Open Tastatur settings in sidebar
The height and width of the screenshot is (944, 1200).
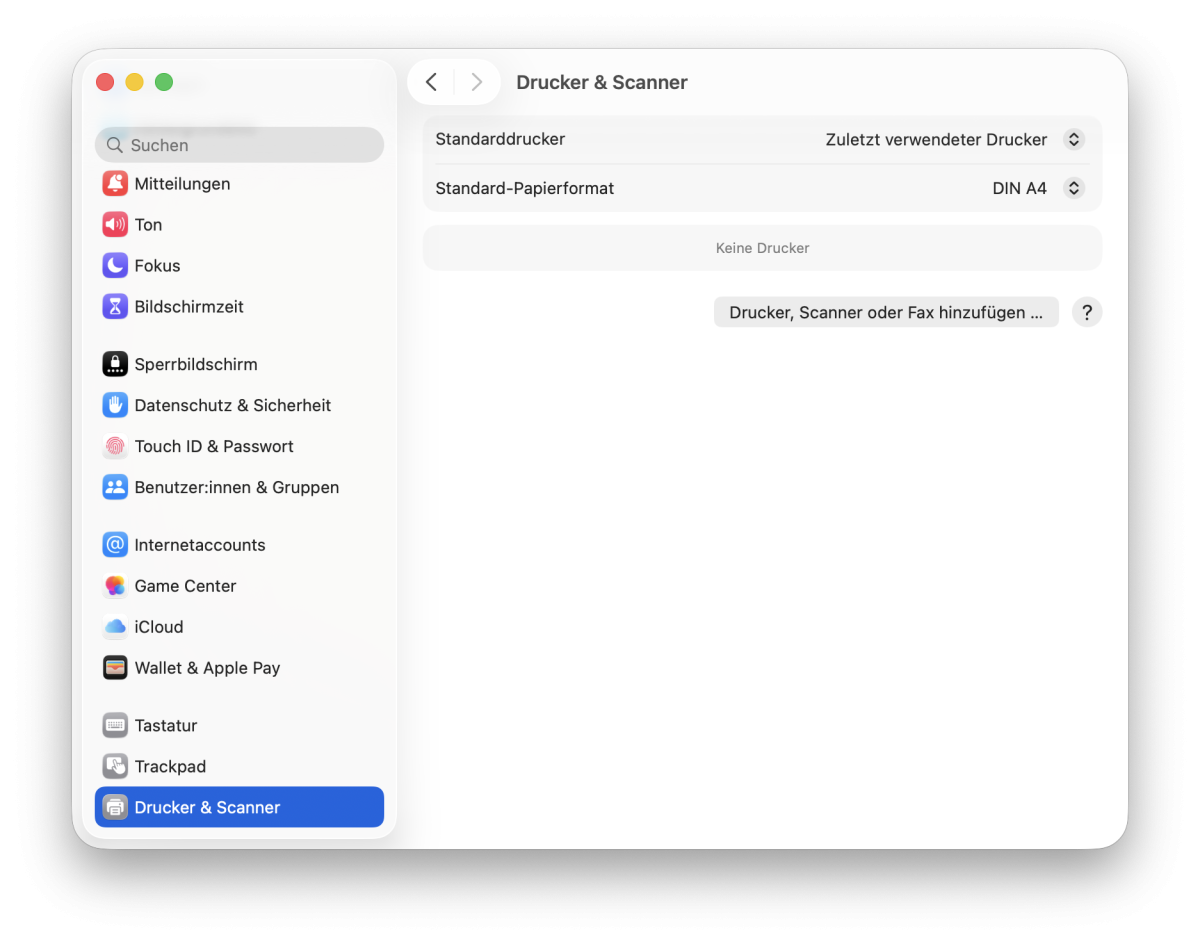[166, 726]
